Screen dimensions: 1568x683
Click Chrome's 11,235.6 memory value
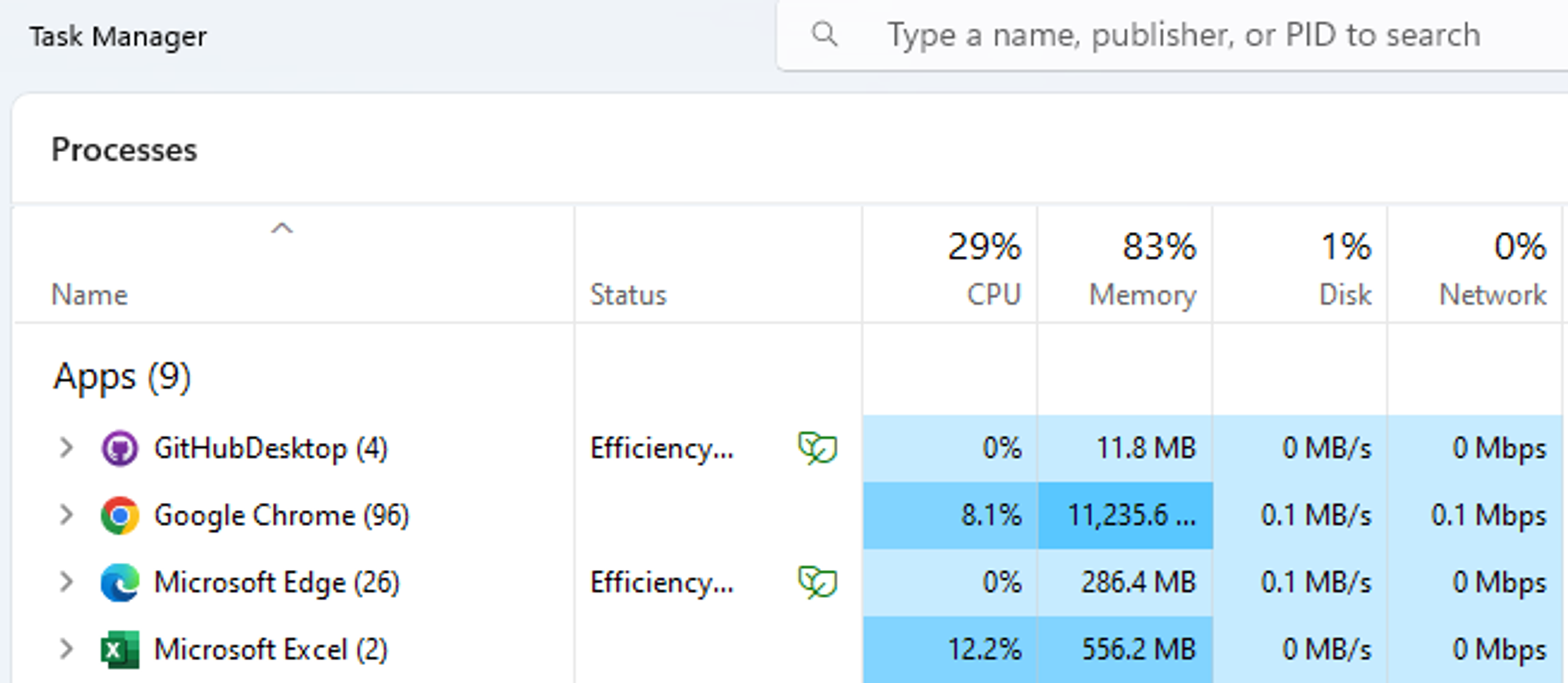click(x=1132, y=516)
